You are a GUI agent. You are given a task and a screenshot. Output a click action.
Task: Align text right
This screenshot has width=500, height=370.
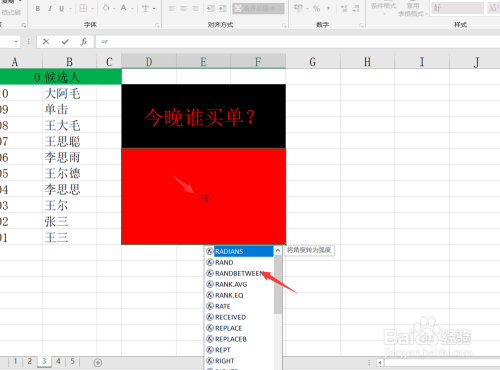(x=195, y=9)
